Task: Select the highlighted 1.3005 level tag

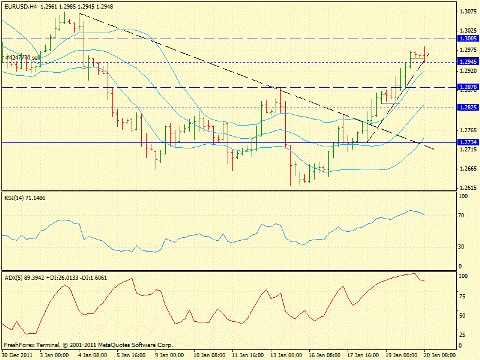Action: pos(468,39)
